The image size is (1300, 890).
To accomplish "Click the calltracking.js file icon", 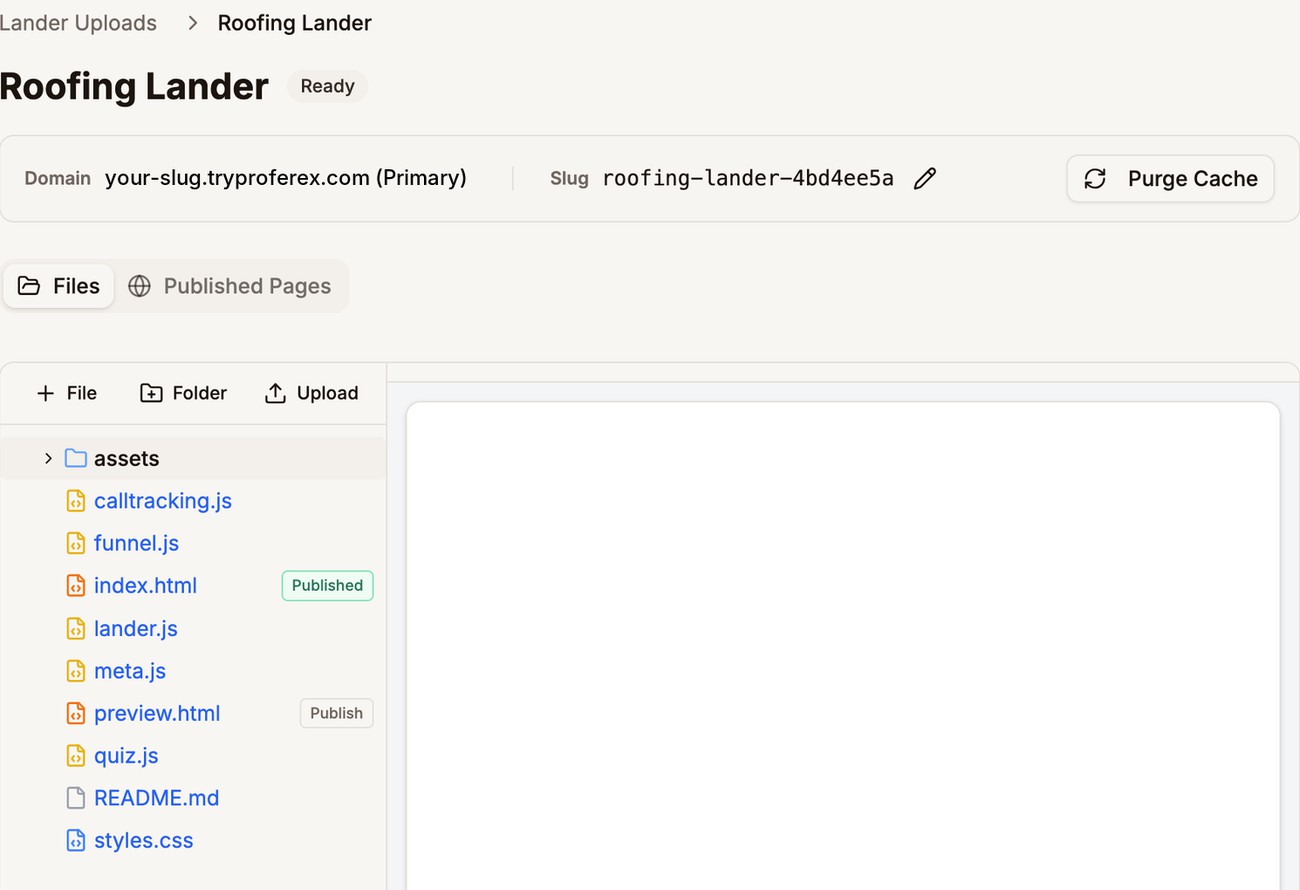I will [x=76, y=500].
